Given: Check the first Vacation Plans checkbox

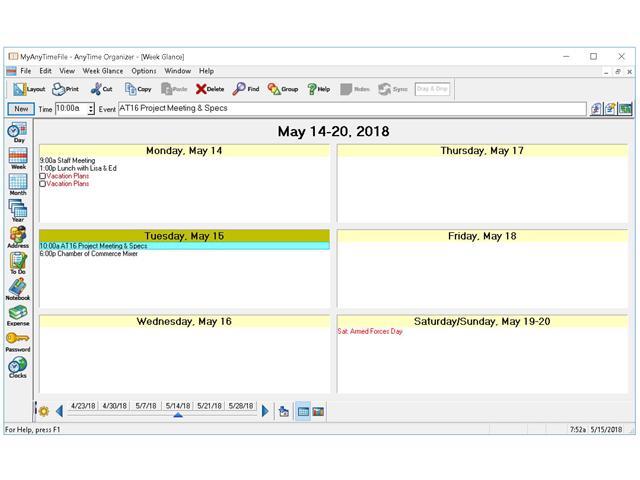Looking at the screenshot, I should (43, 176).
